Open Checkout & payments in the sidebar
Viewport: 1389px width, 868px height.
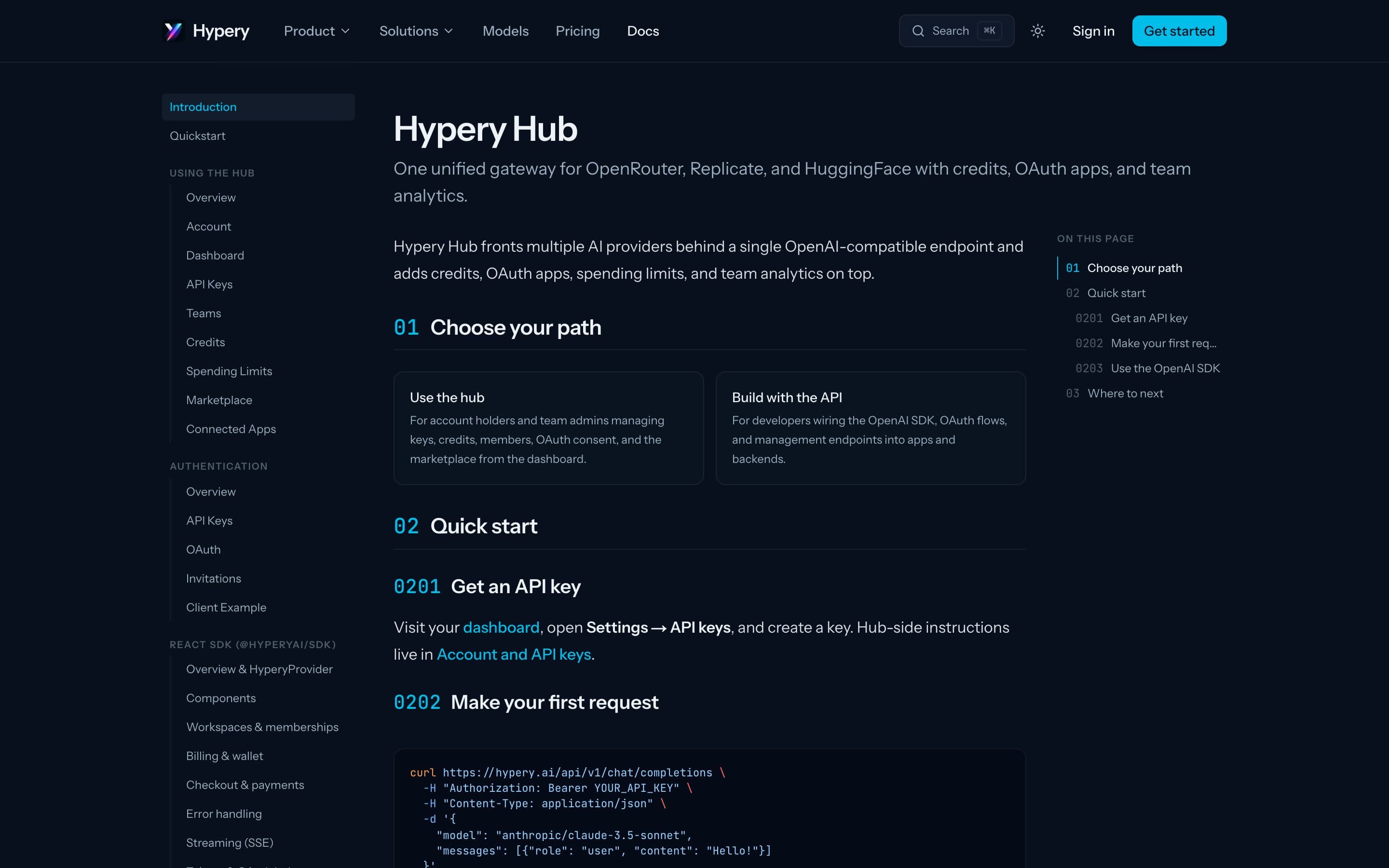pyautogui.click(x=245, y=786)
